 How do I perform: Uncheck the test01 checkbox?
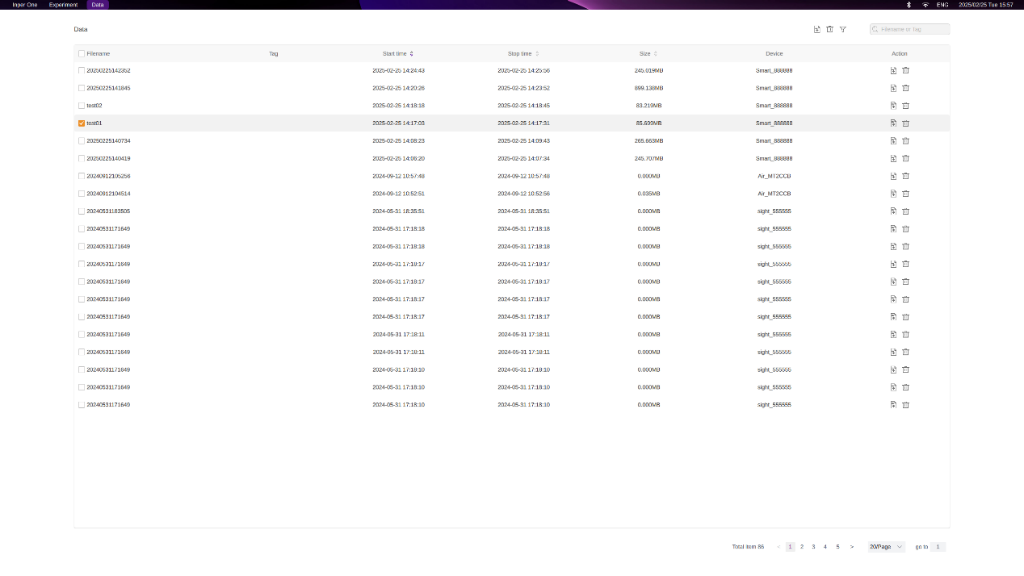(81, 123)
